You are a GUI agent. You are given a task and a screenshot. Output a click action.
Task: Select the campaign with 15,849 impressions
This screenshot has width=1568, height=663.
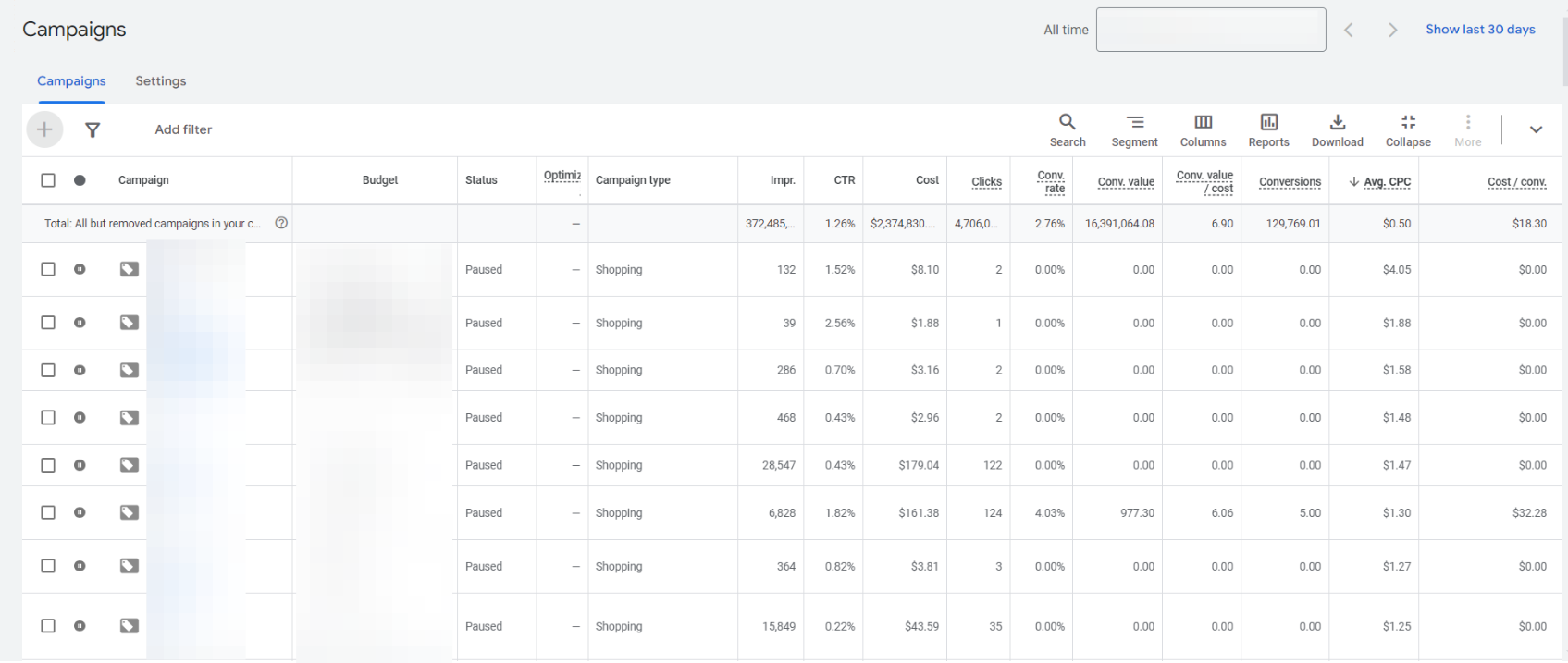pos(48,626)
